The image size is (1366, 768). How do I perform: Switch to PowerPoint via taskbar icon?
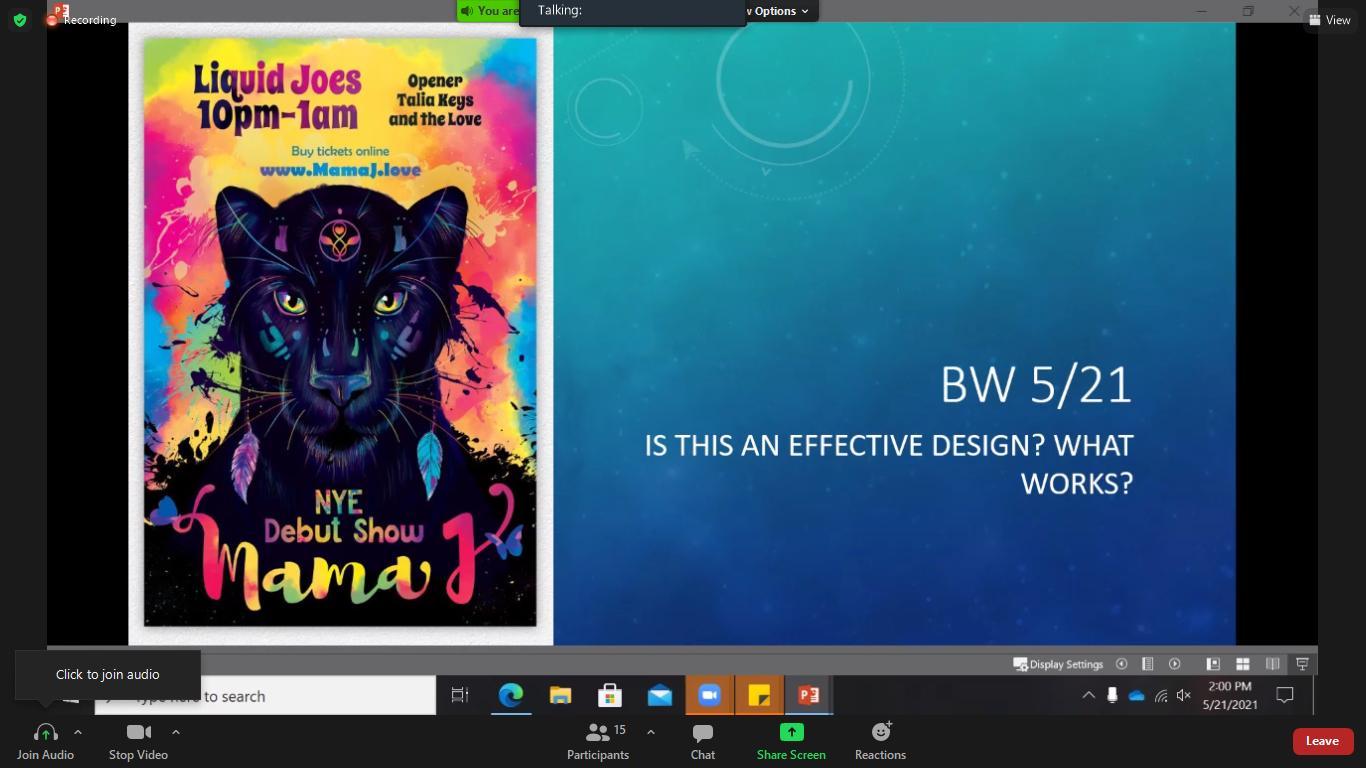click(x=809, y=696)
